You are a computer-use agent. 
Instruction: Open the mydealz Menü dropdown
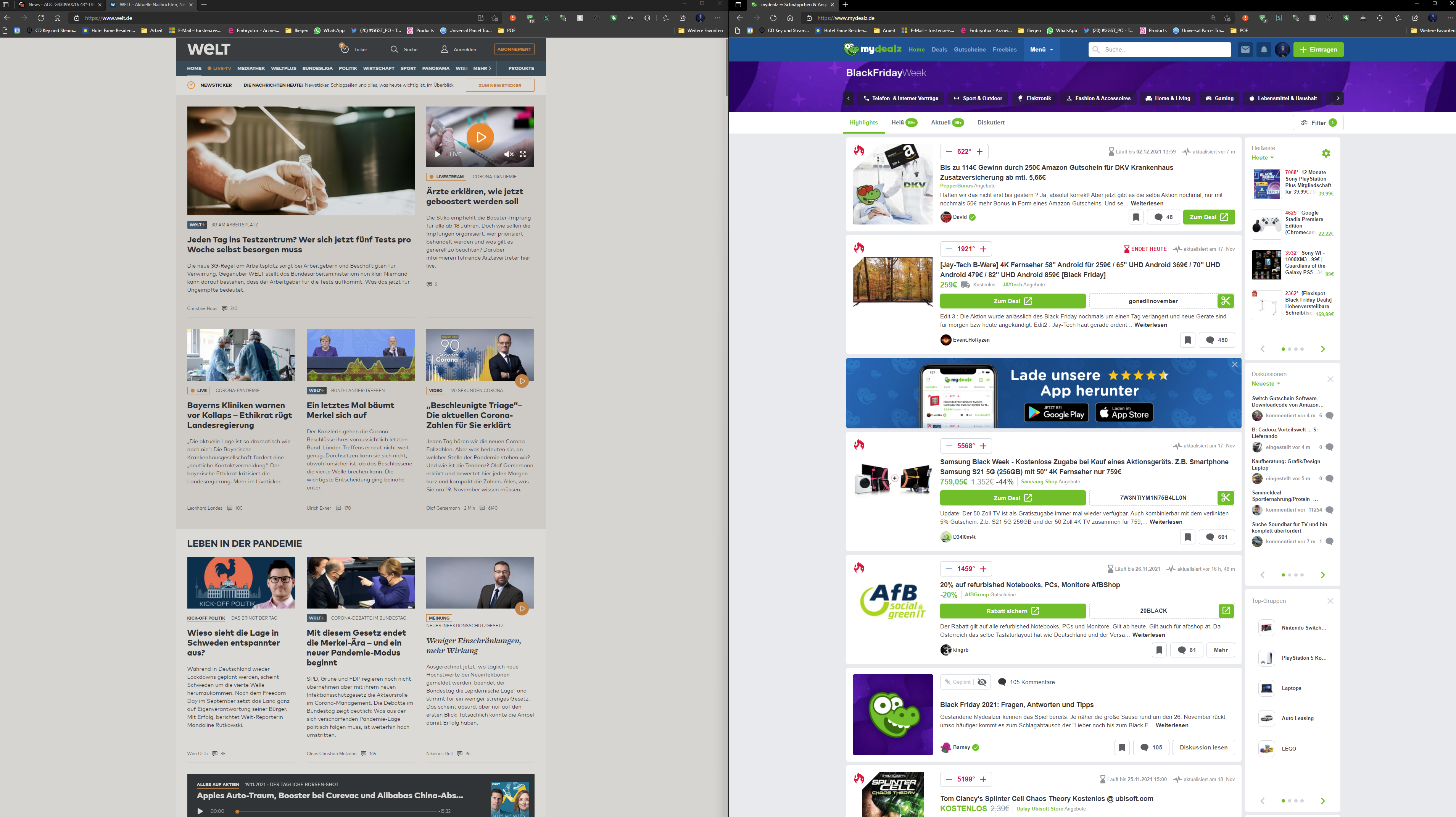pyautogui.click(x=1041, y=50)
